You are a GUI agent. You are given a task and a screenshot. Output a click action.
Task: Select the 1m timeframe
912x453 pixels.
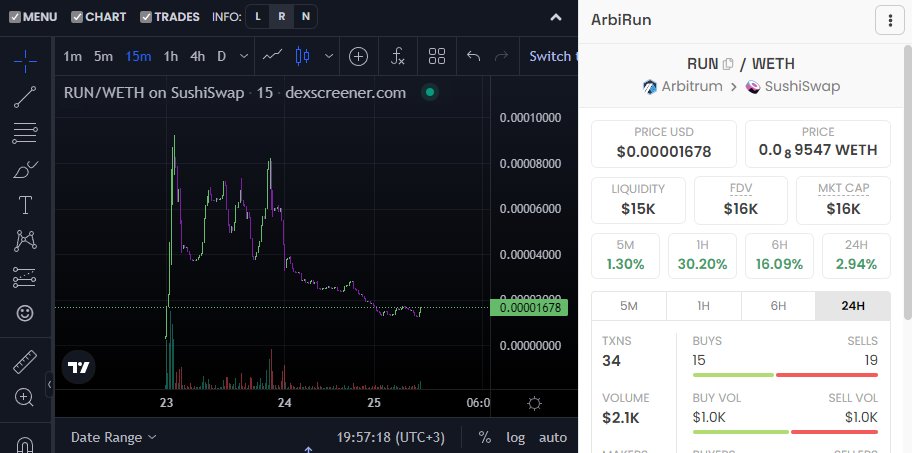(x=73, y=56)
